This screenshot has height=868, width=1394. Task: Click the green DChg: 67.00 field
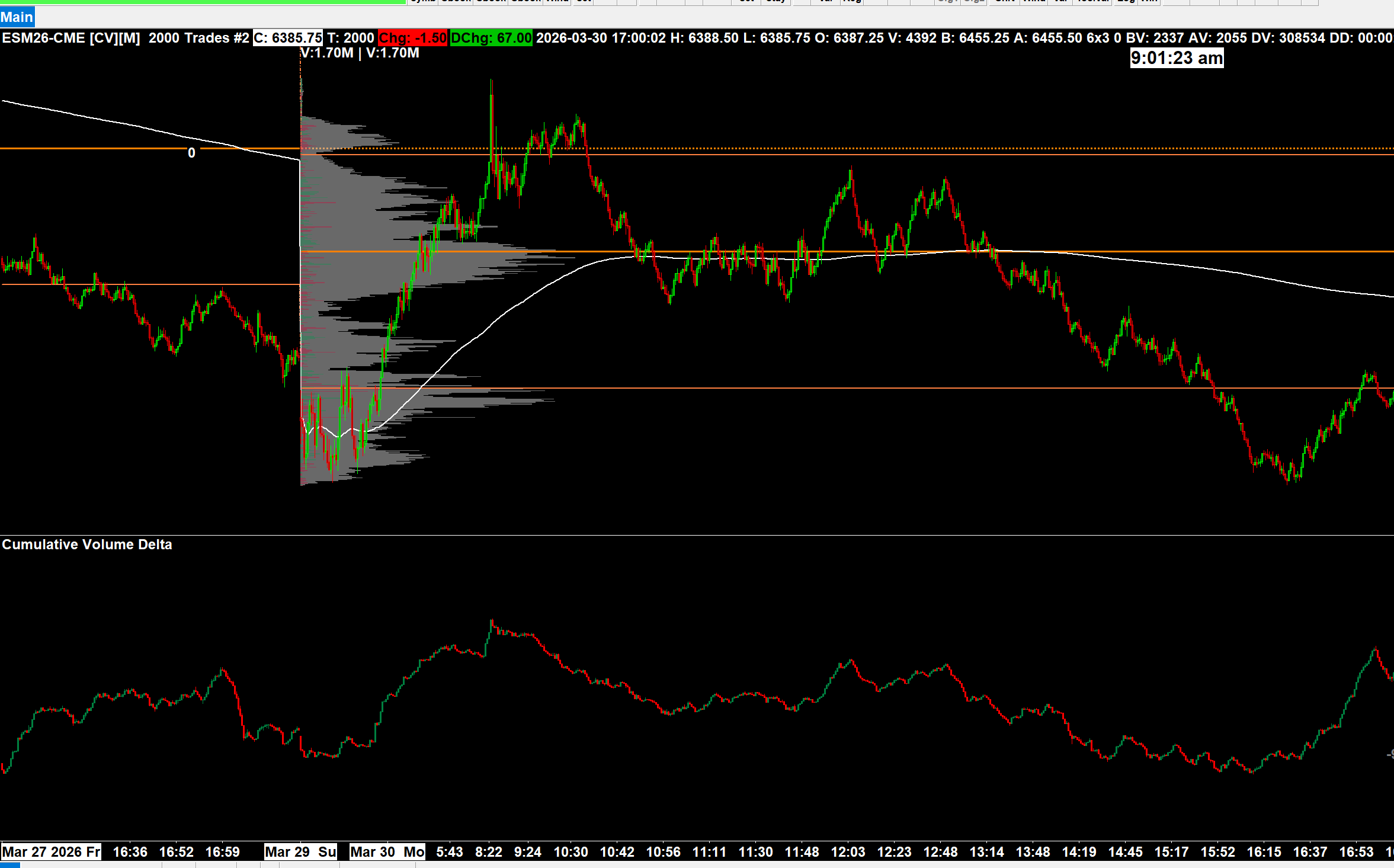491,38
